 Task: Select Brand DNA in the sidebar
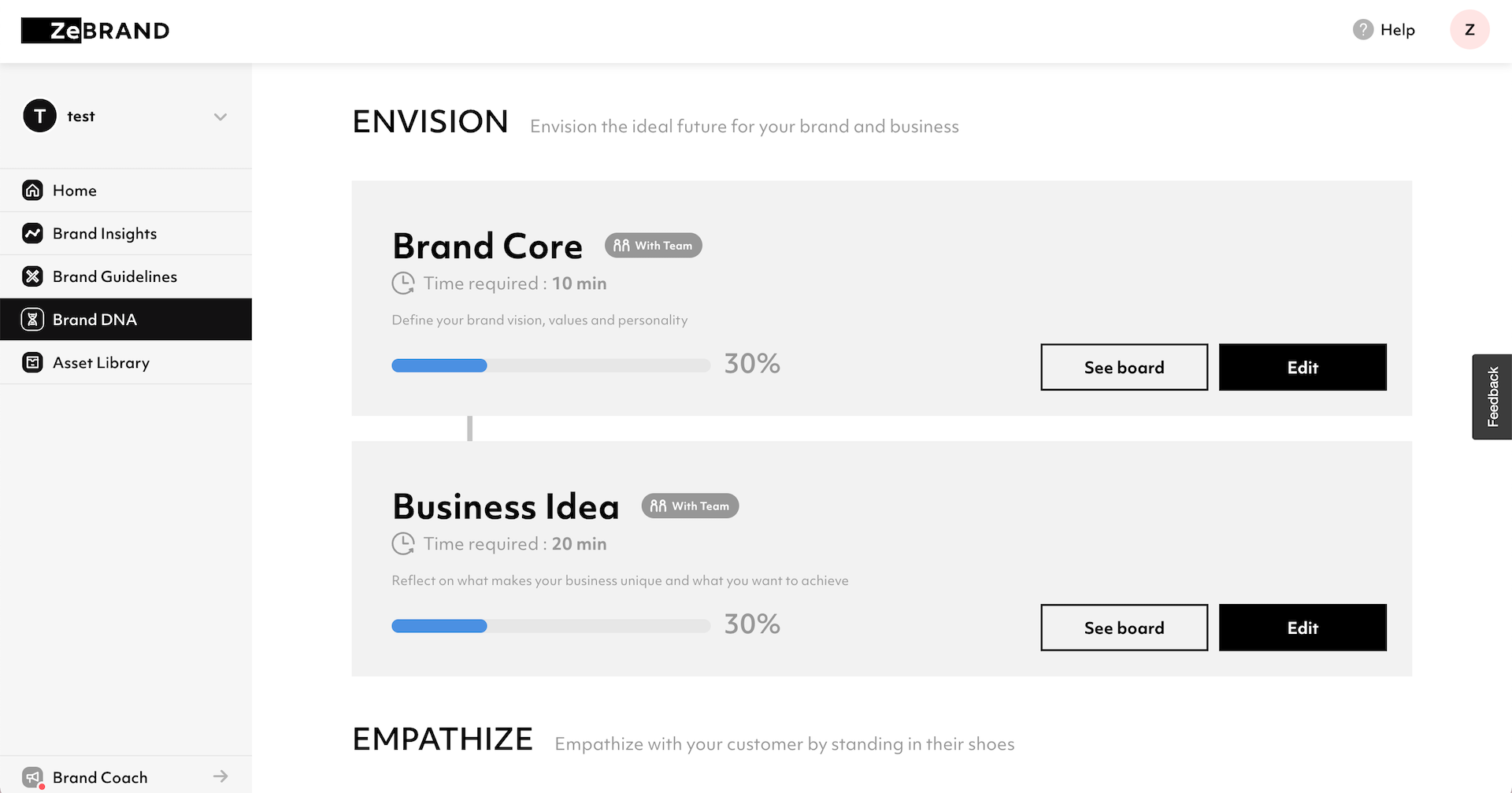(x=94, y=320)
